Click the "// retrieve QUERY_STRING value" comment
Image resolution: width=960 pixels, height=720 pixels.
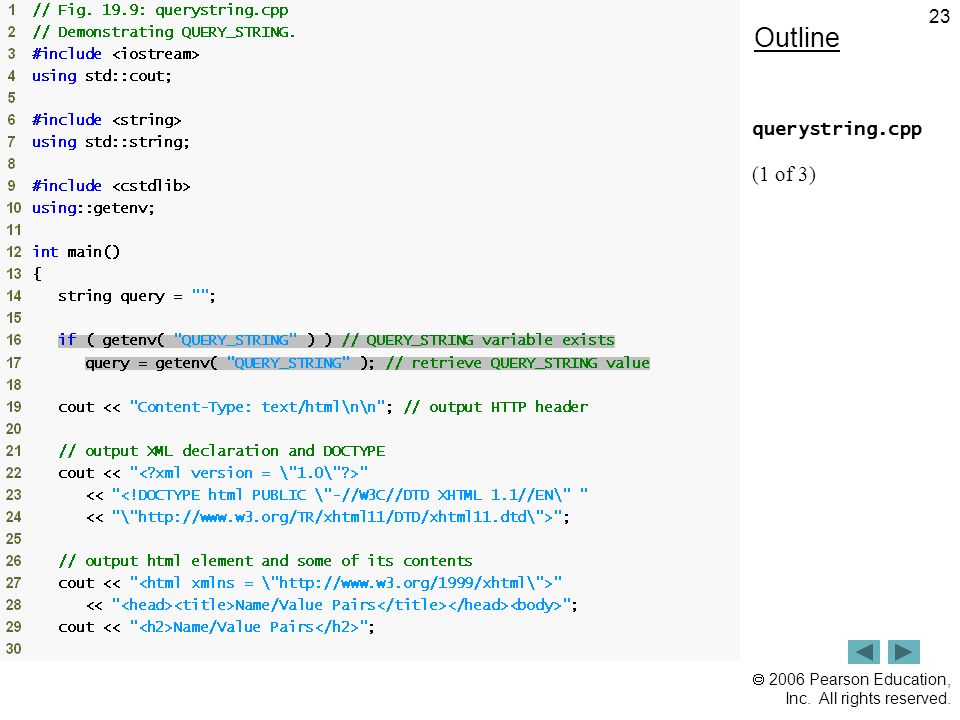pyautogui.click(x=517, y=363)
